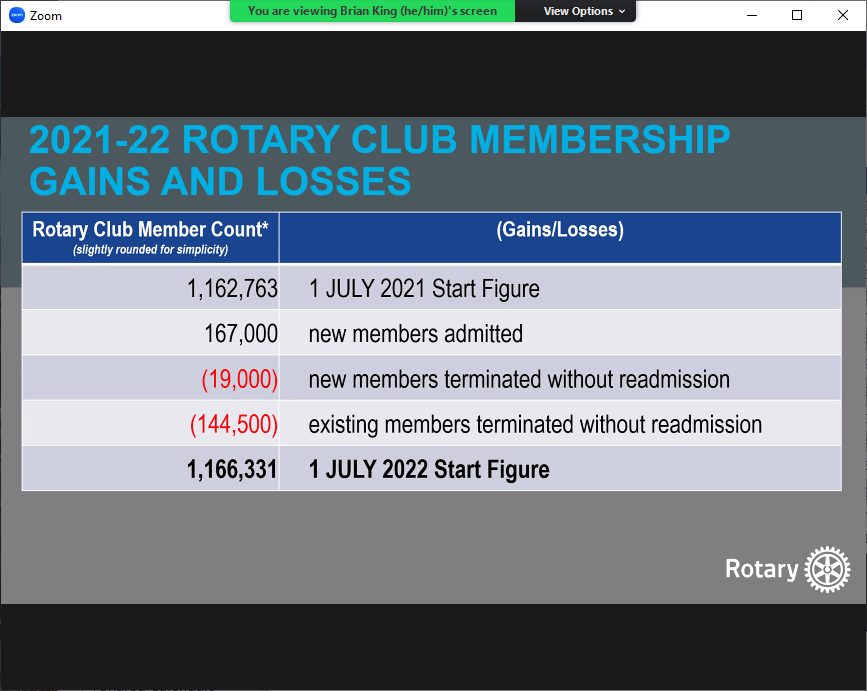Screen dimensions: 867x691
Task: Select the Rotary Club Member Count header
Action: point(150,237)
